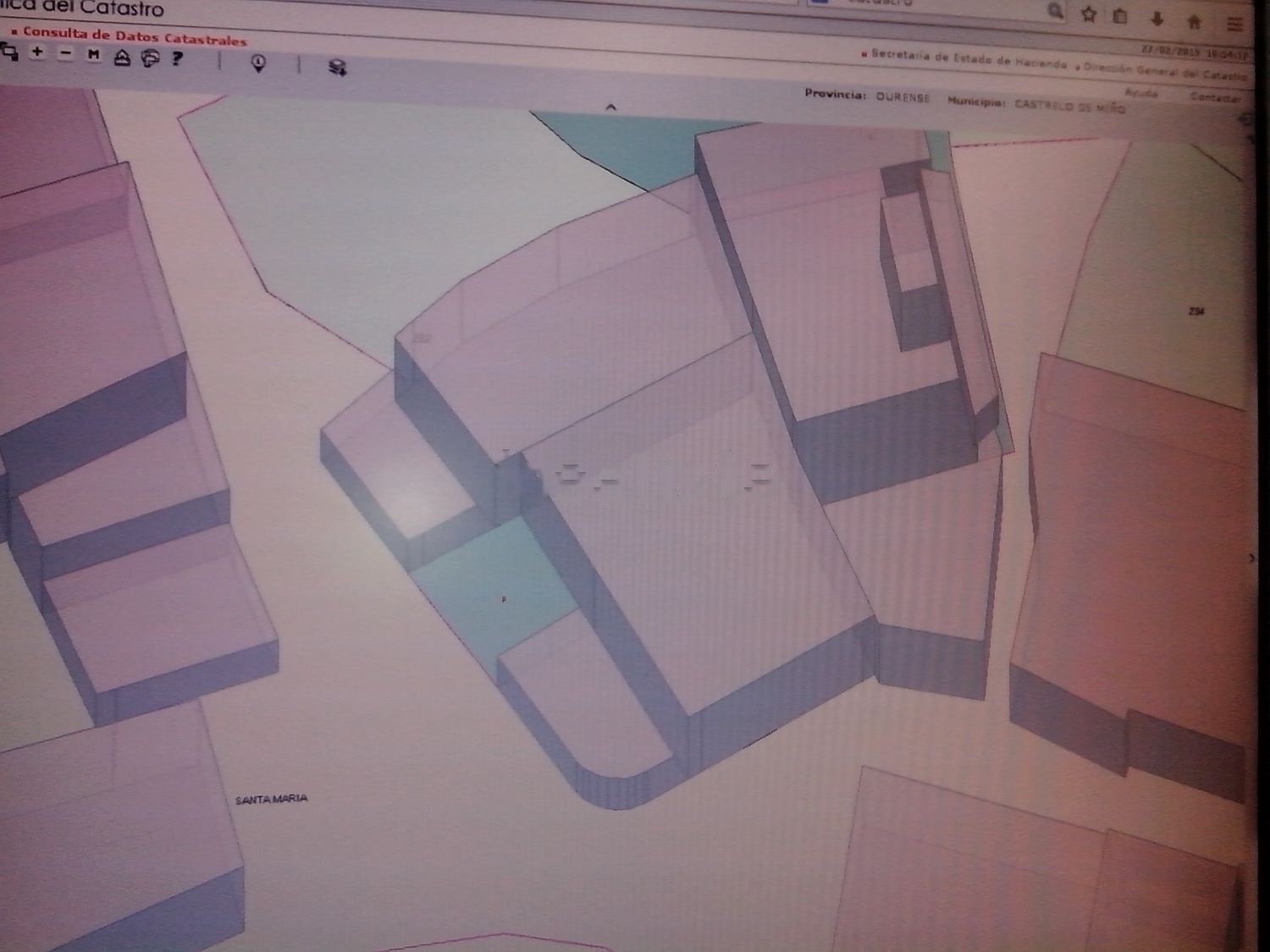Open the browser downloads arrow
Image resolution: width=1270 pixels, height=952 pixels.
1157,19
